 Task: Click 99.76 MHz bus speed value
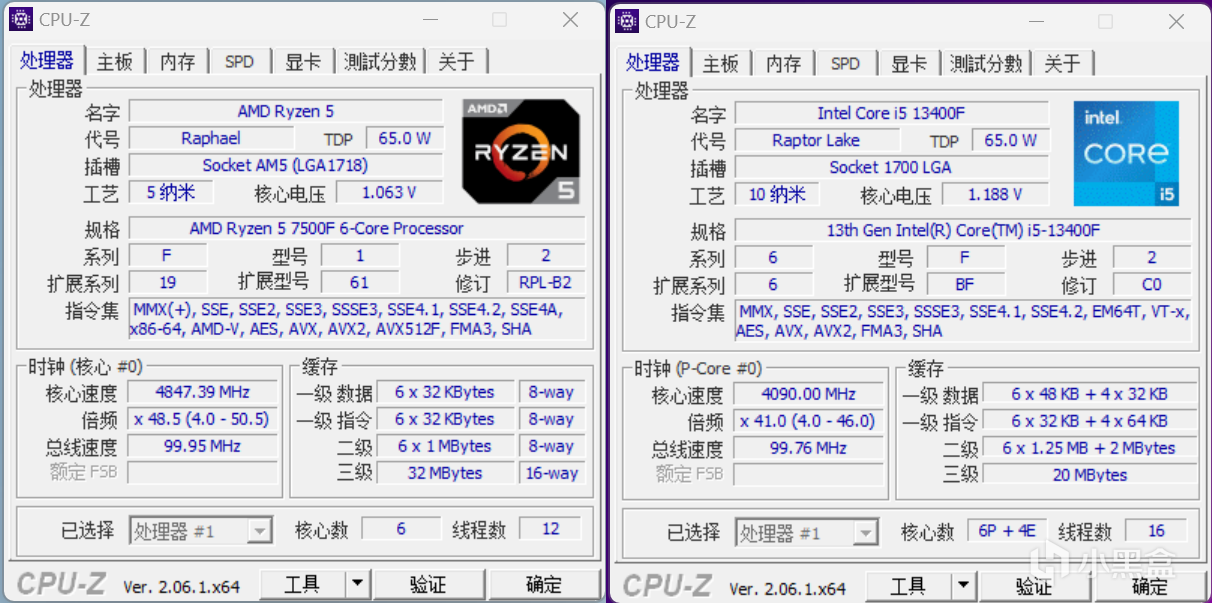pos(808,448)
